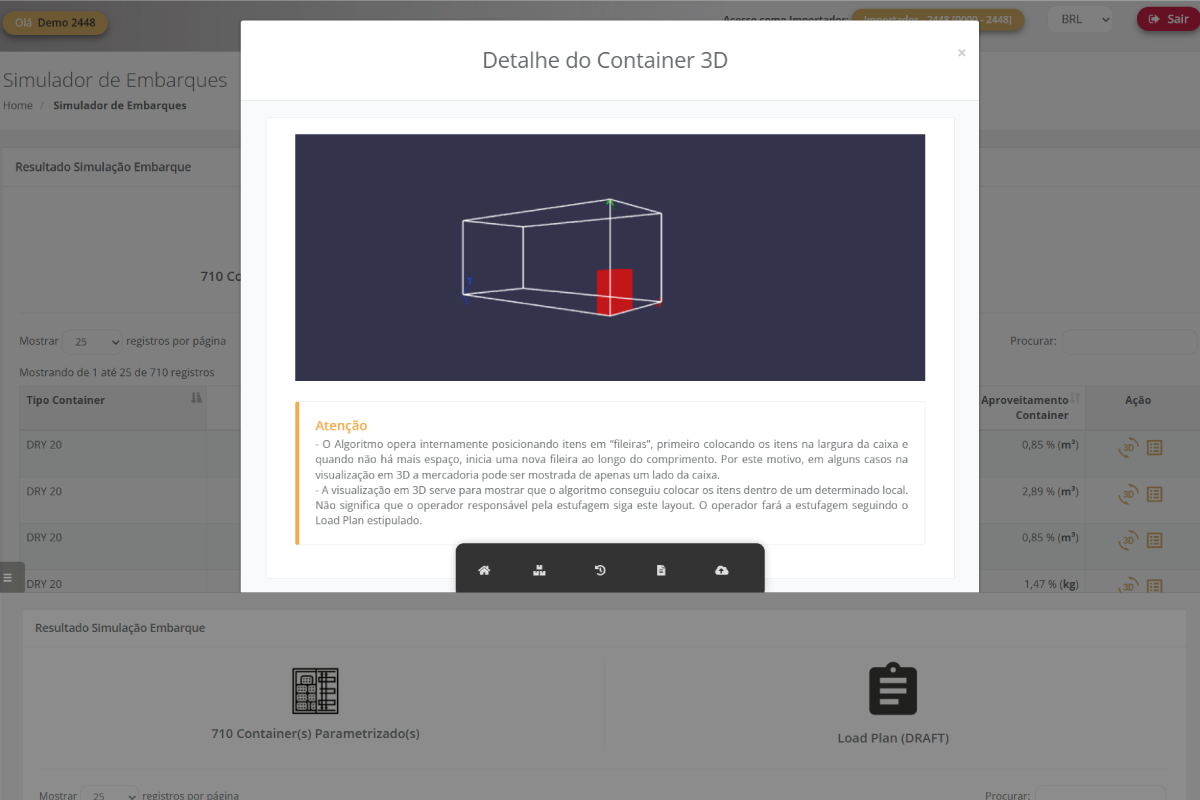Image resolution: width=1200 pixels, height=800 pixels.
Task: Click the Procurar search input field
Action: [1128, 342]
